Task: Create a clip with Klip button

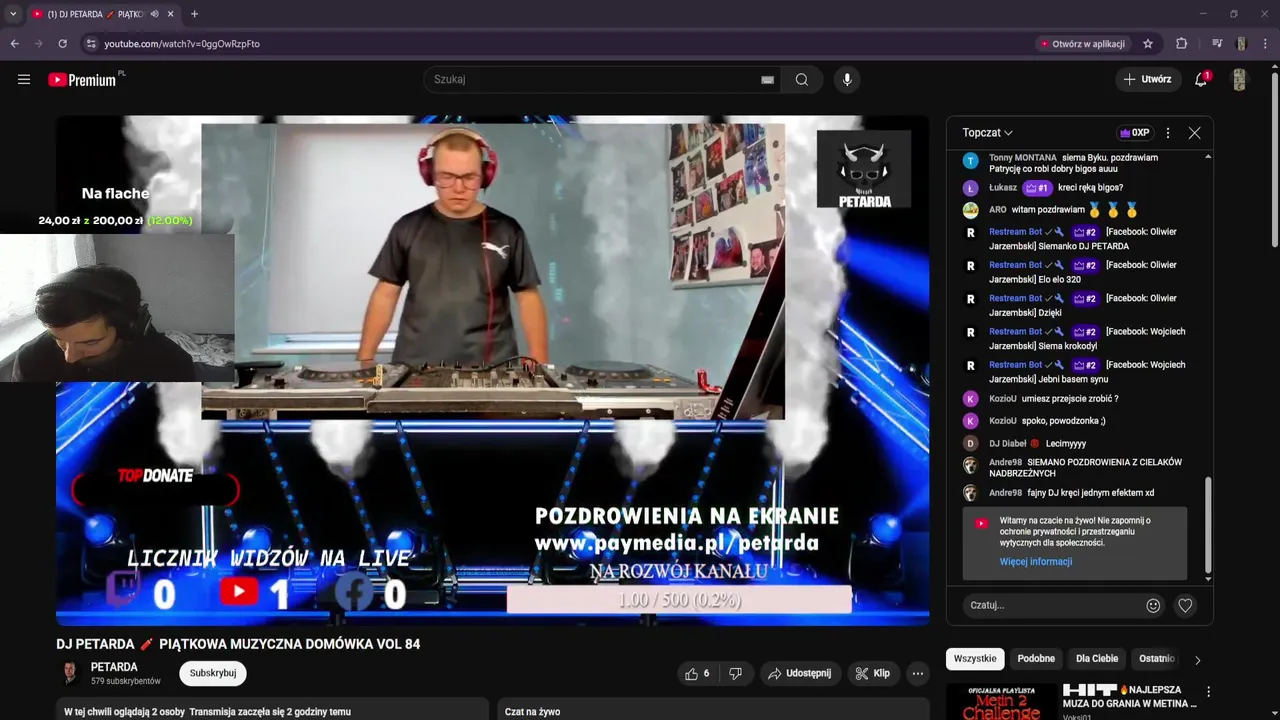Action: pos(872,673)
